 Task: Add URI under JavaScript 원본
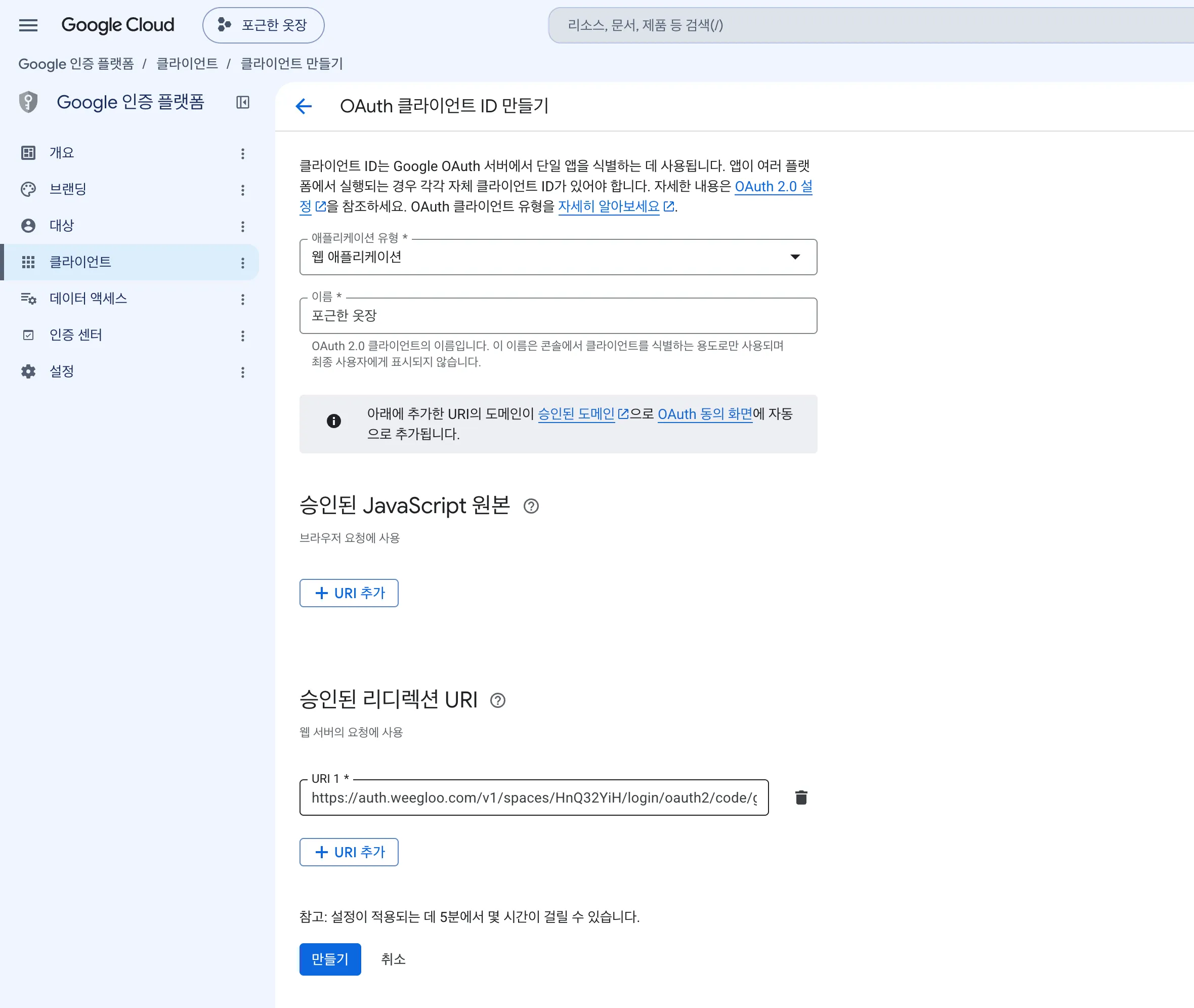point(349,594)
